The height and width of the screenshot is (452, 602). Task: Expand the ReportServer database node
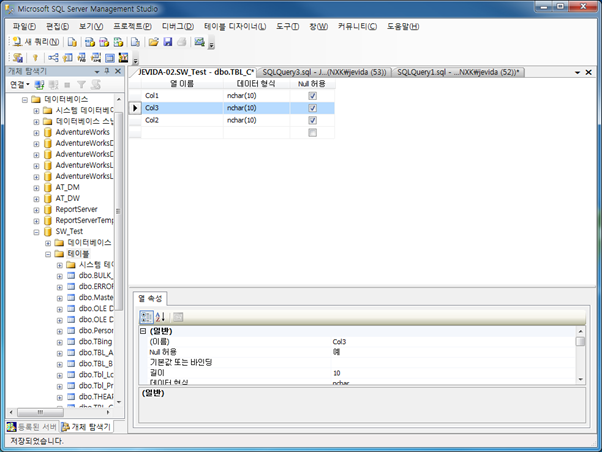click(36, 210)
